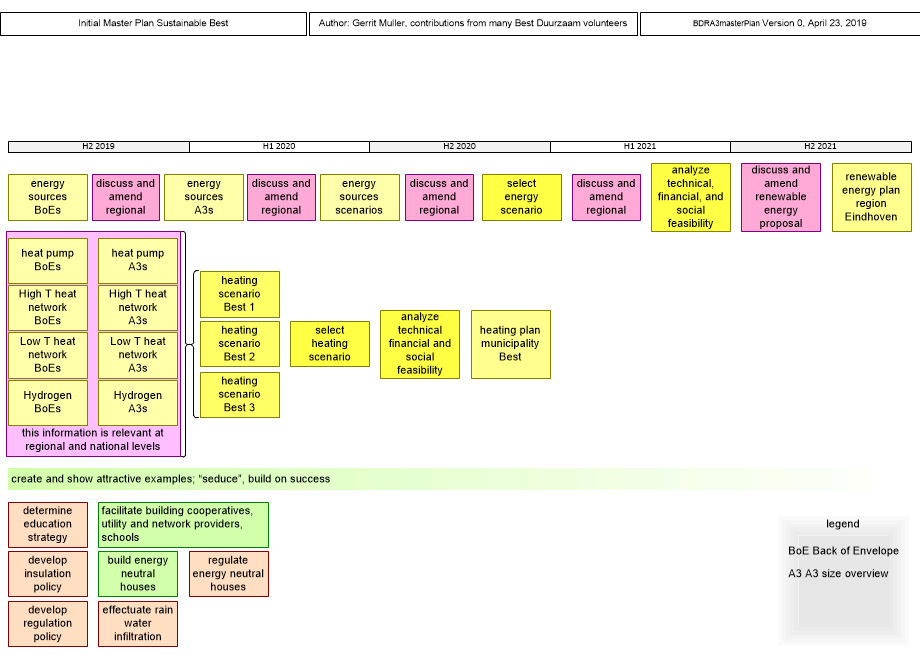The height and width of the screenshot is (660, 920).
Task: Click 'develop regulation policy' box
Action: pyautogui.click(x=48, y=624)
